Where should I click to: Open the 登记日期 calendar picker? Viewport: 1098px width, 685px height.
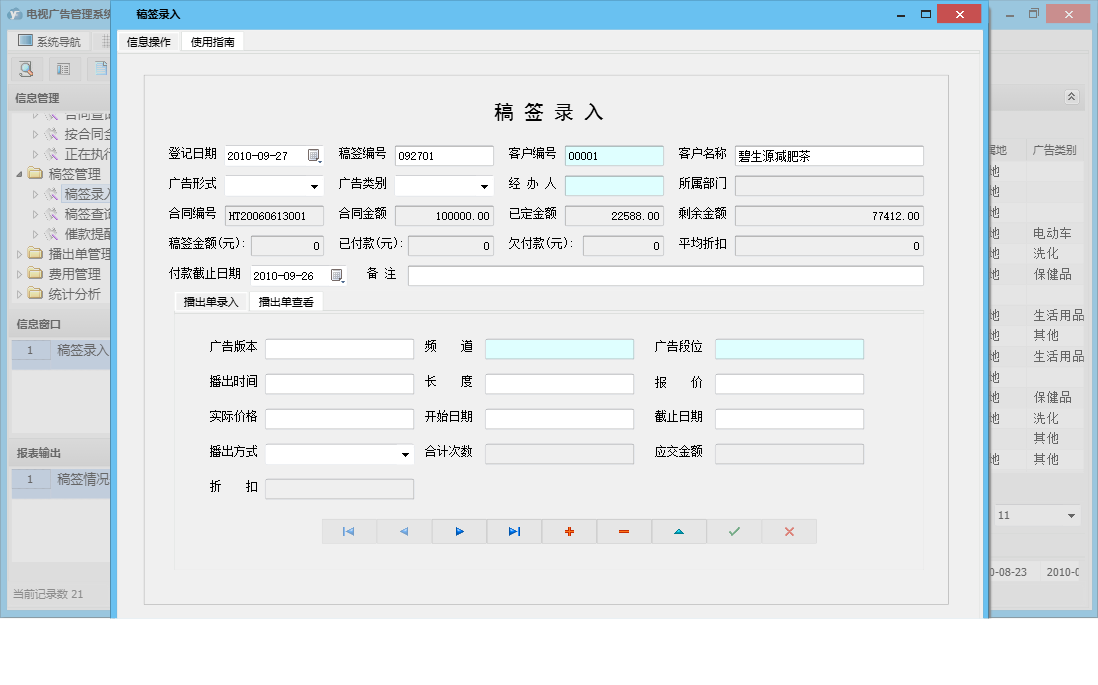tap(311, 154)
